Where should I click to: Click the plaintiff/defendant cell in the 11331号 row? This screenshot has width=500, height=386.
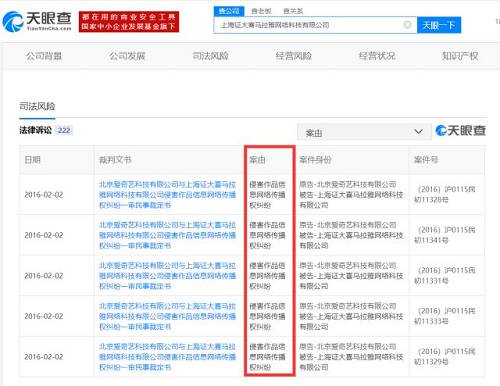coord(351,276)
